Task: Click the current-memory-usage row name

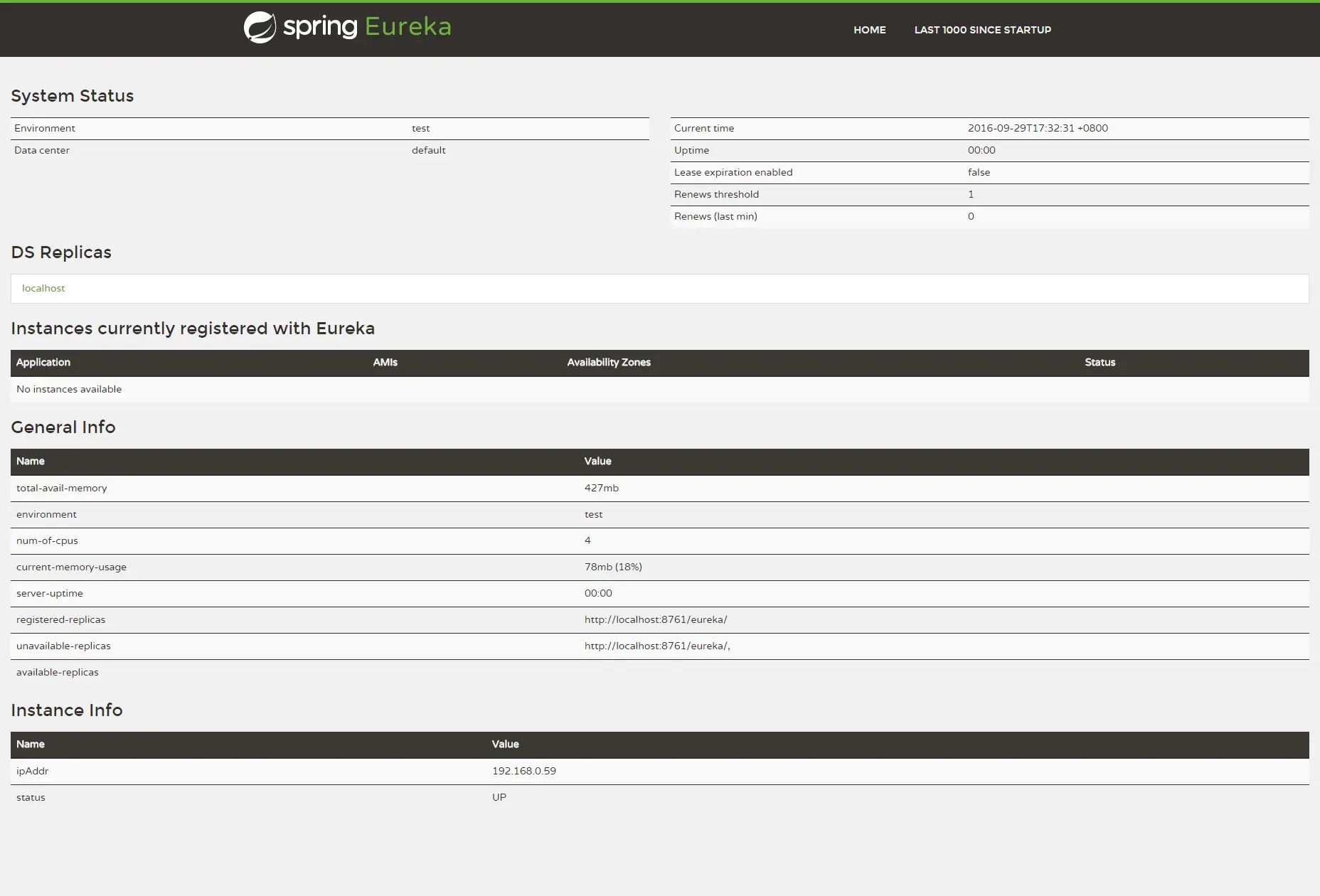Action: 71,567
